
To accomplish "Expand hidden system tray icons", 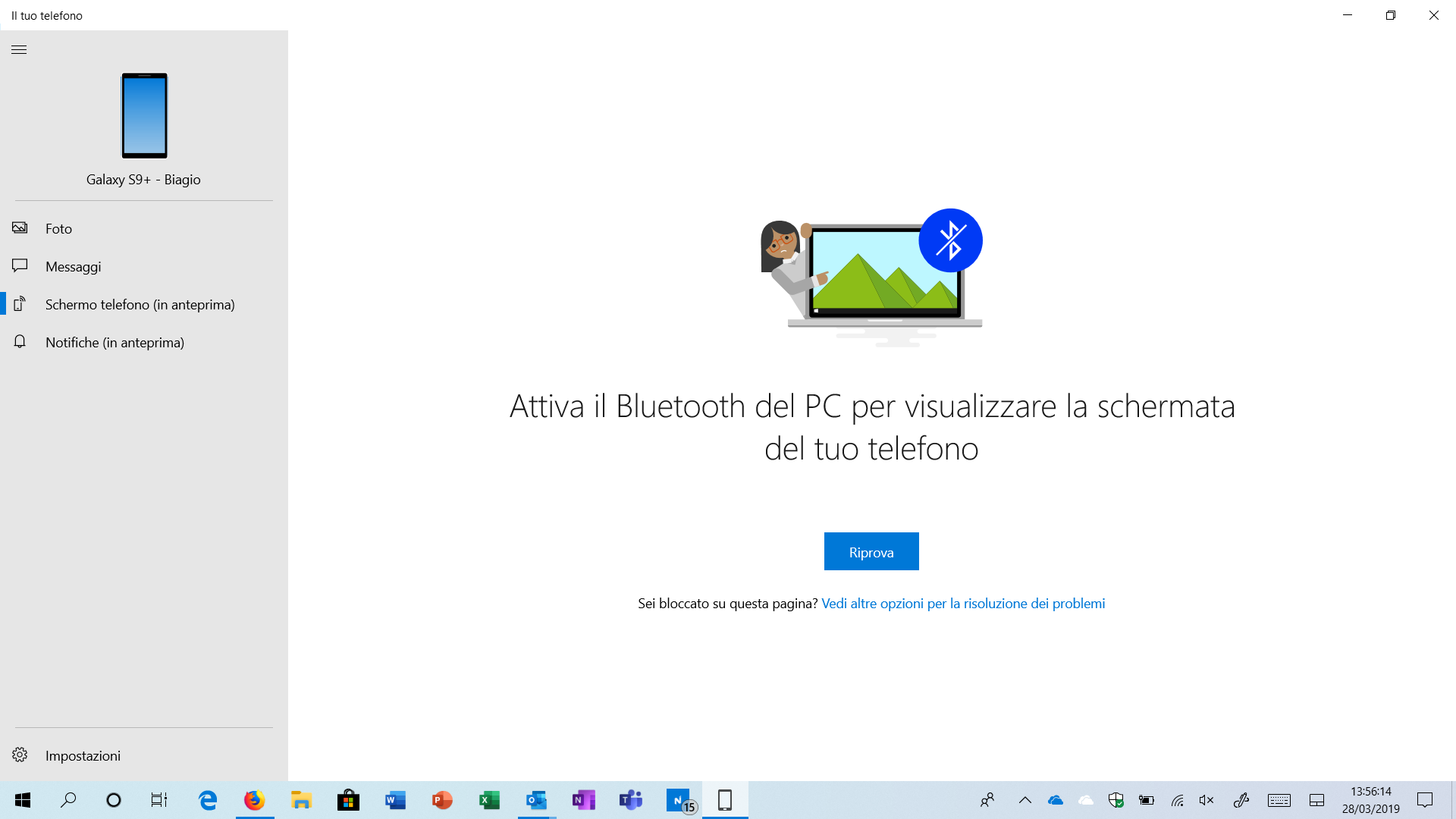I will click(x=1025, y=800).
